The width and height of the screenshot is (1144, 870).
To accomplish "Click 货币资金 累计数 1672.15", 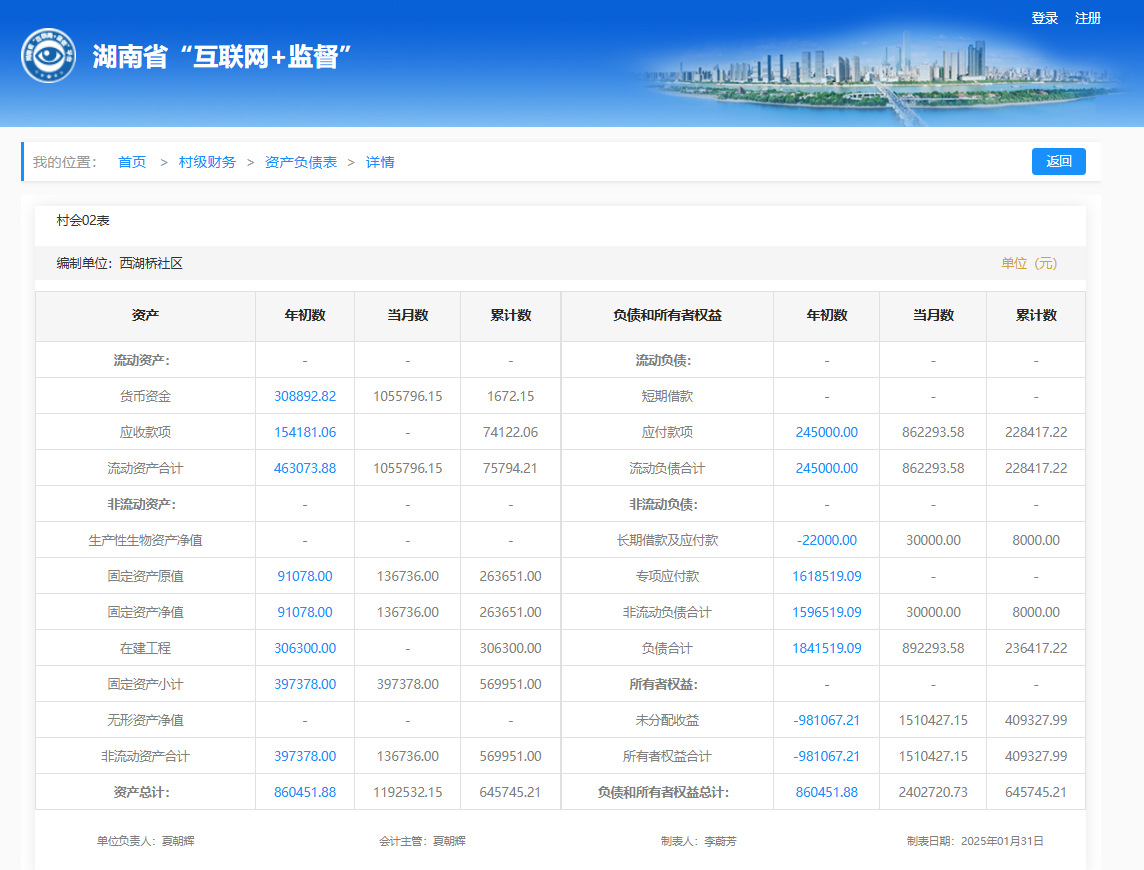I will (x=511, y=396).
